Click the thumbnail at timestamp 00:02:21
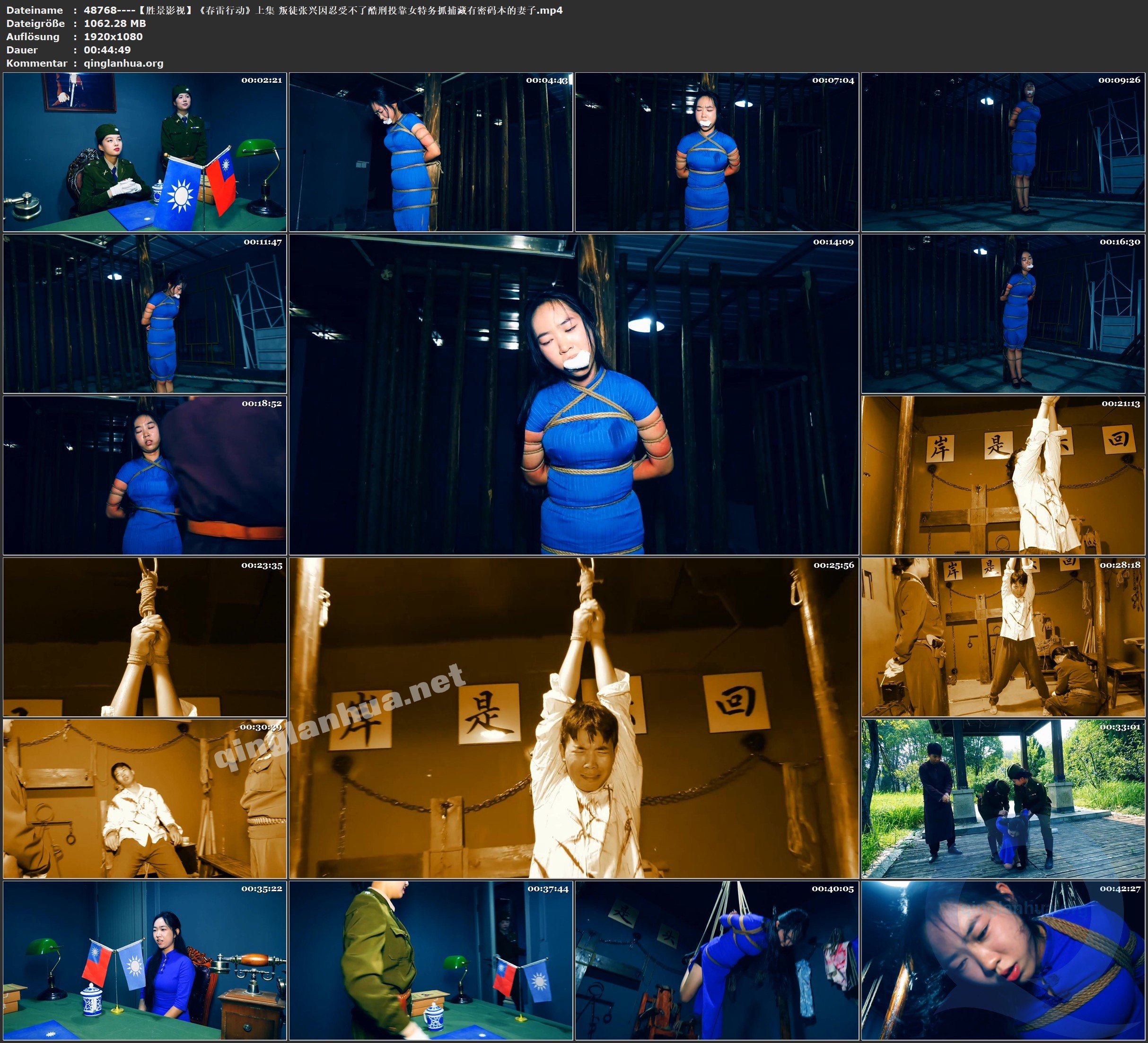Screen dimensions: 1148x1043 [145, 152]
